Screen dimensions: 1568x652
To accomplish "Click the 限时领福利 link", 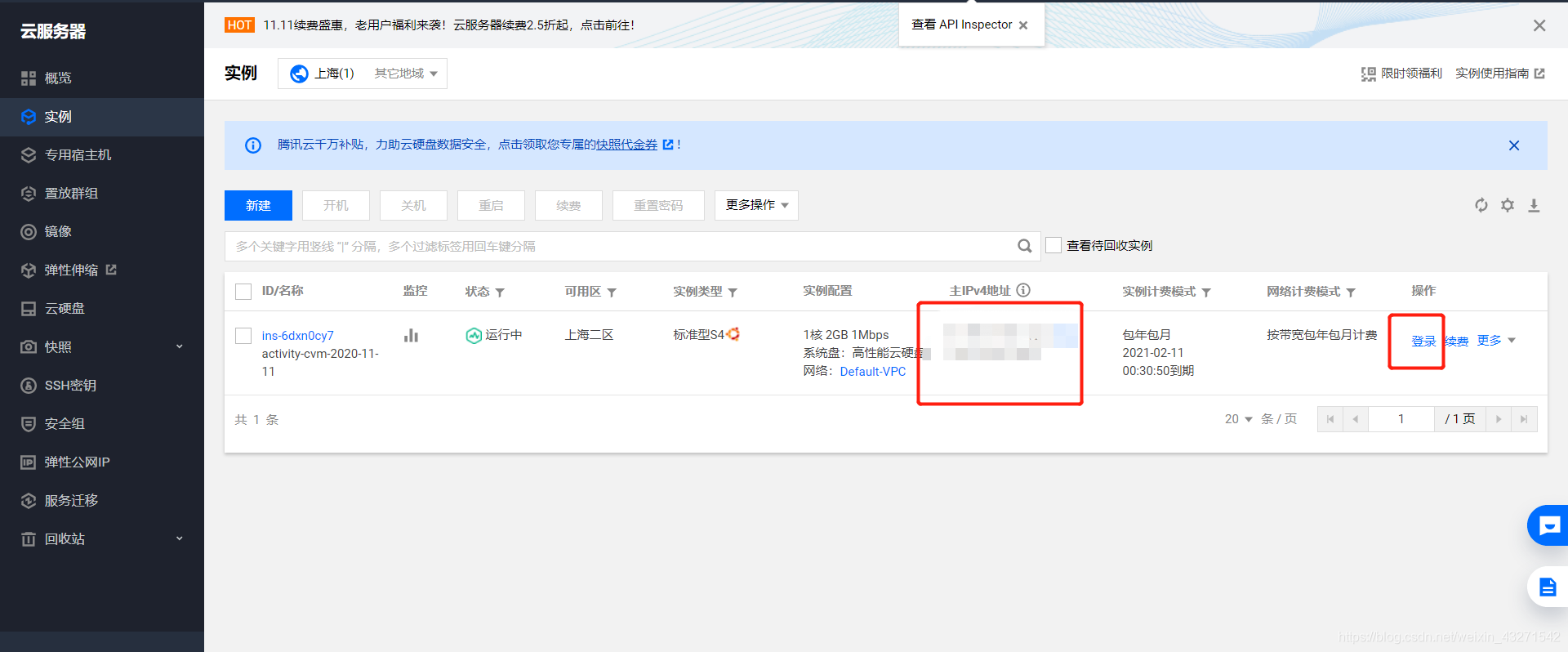I will pyautogui.click(x=1401, y=74).
